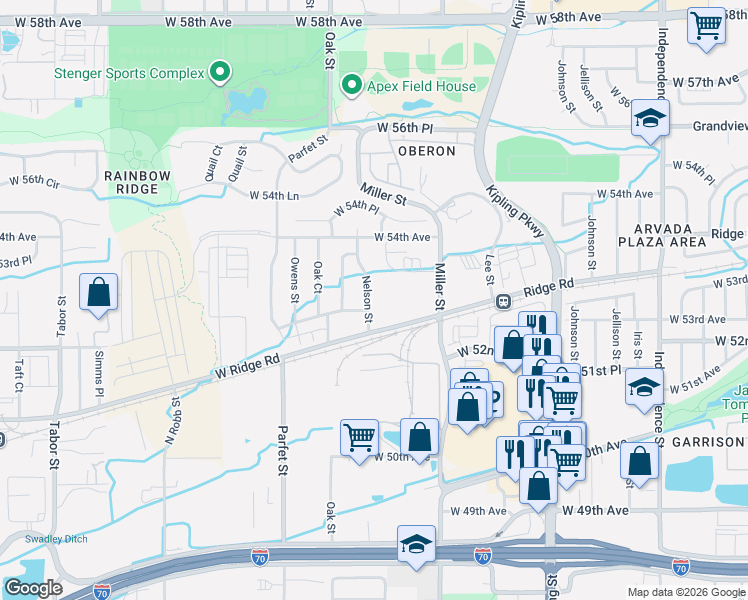Click the Lee St street label

489,269
